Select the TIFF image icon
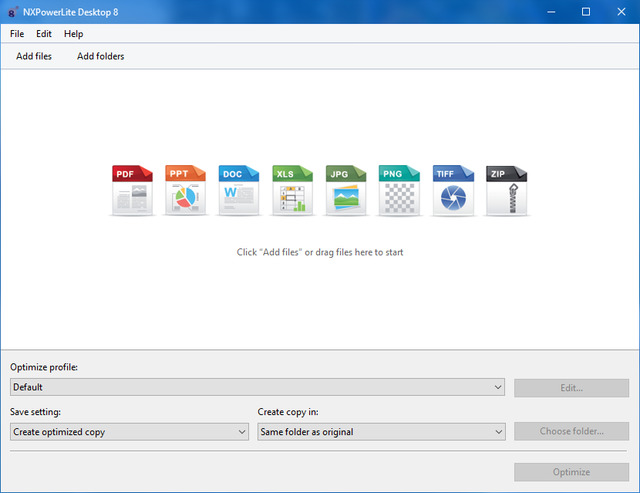This screenshot has height=493, width=640. click(453, 191)
